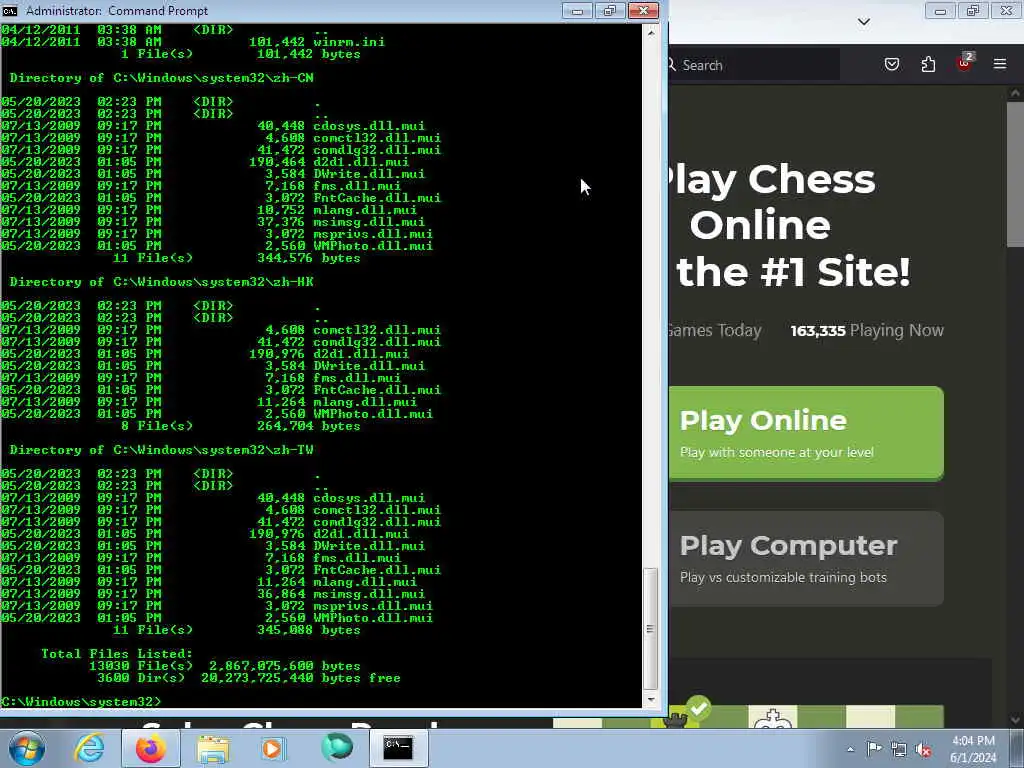Switch to Firefox on the taskbar
The height and width of the screenshot is (768, 1024).
[151, 748]
